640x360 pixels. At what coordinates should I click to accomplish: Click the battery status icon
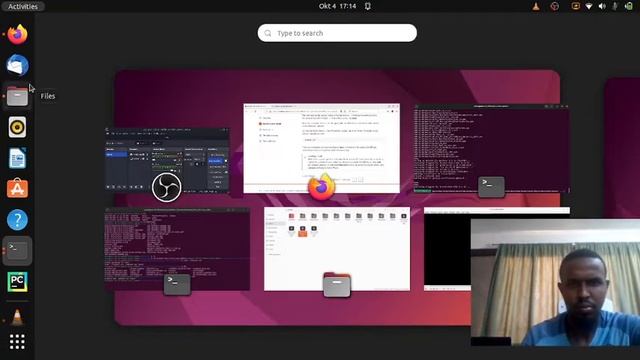629,6
